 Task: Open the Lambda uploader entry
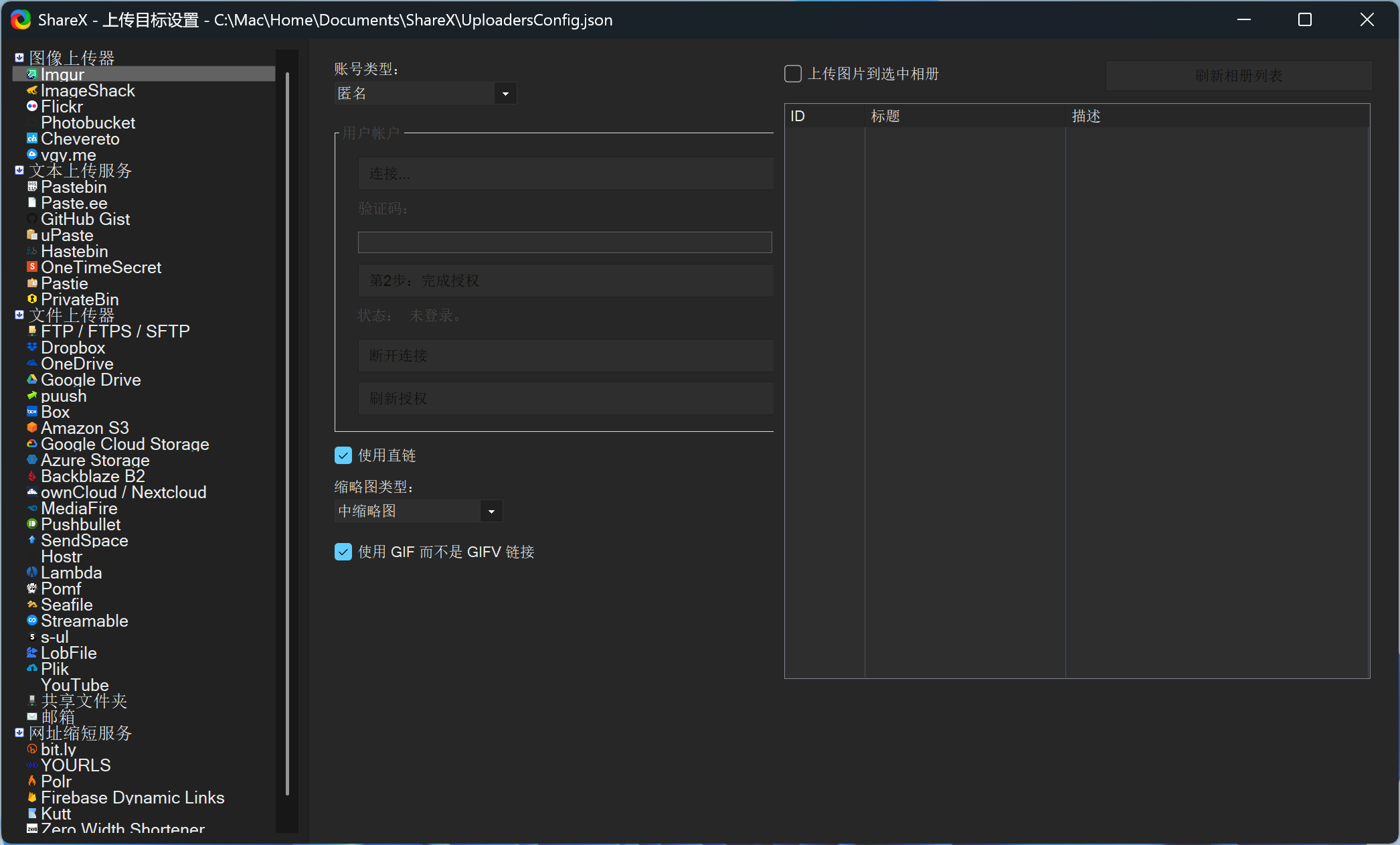(x=71, y=572)
